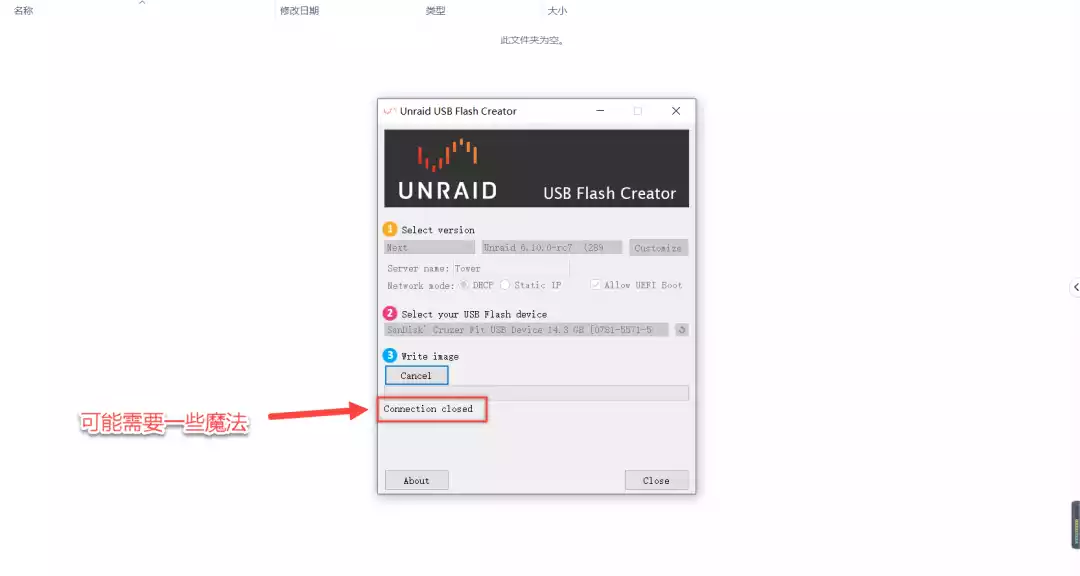Image resolution: width=1080 pixels, height=576 pixels.
Task: Select the DHCP network mode radio button
Action: [464, 285]
